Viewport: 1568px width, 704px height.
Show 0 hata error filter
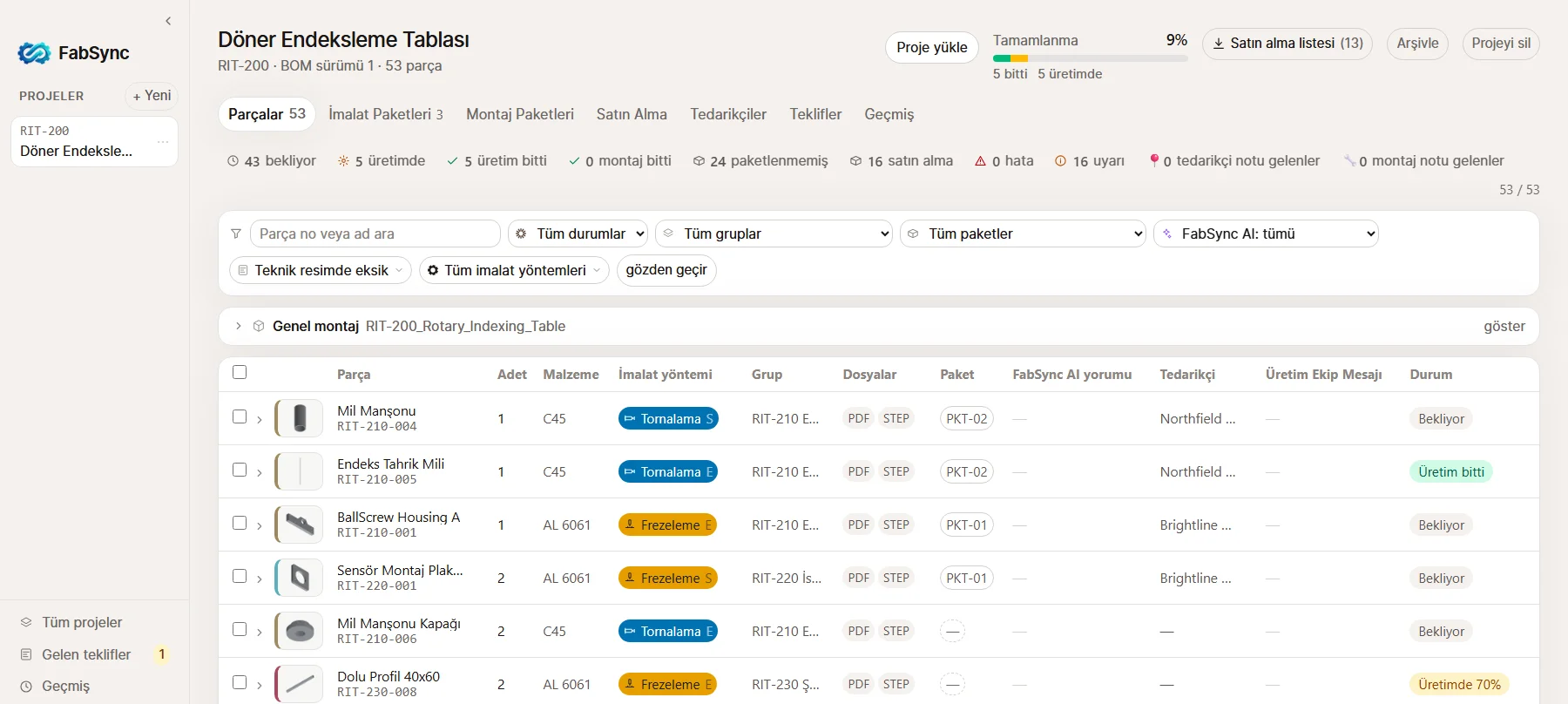(x=1004, y=161)
